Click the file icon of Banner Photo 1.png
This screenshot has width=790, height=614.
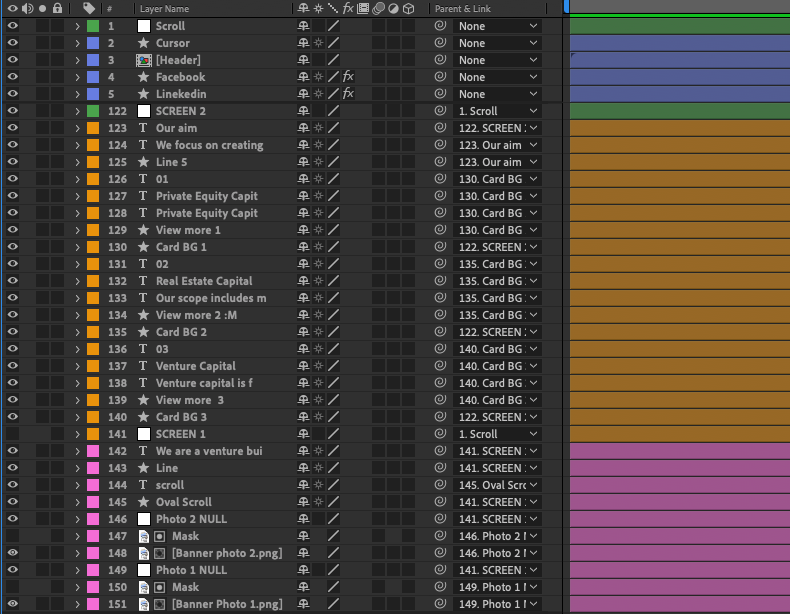point(144,604)
